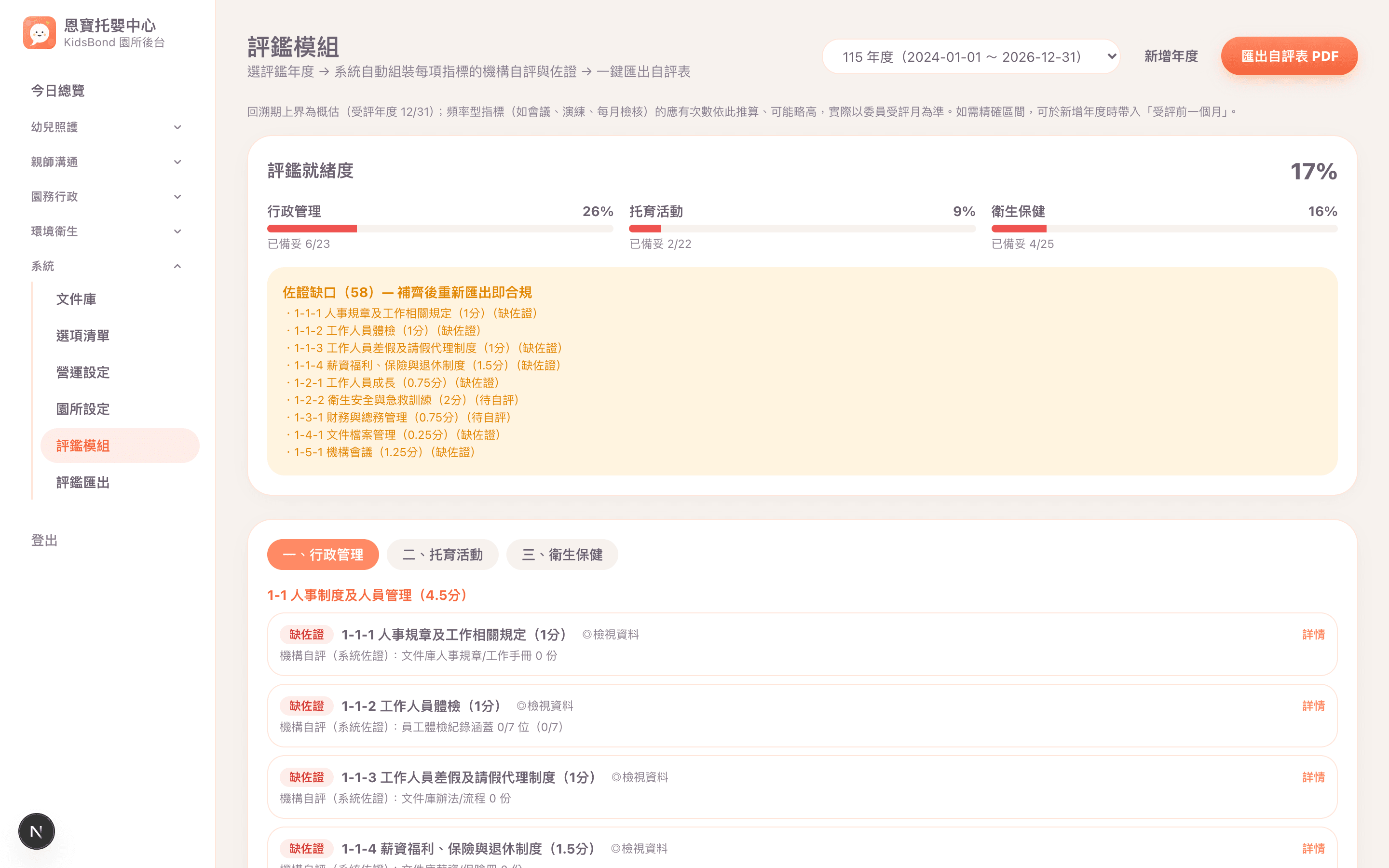Viewport: 1389px width, 868px height.
Task: Click gap item 1-4-1 文件檔案管理
Action: (393, 434)
